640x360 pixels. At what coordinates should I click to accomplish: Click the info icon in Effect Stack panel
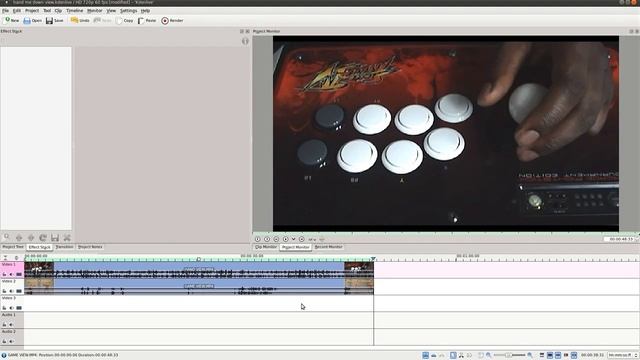[x=245, y=41]
